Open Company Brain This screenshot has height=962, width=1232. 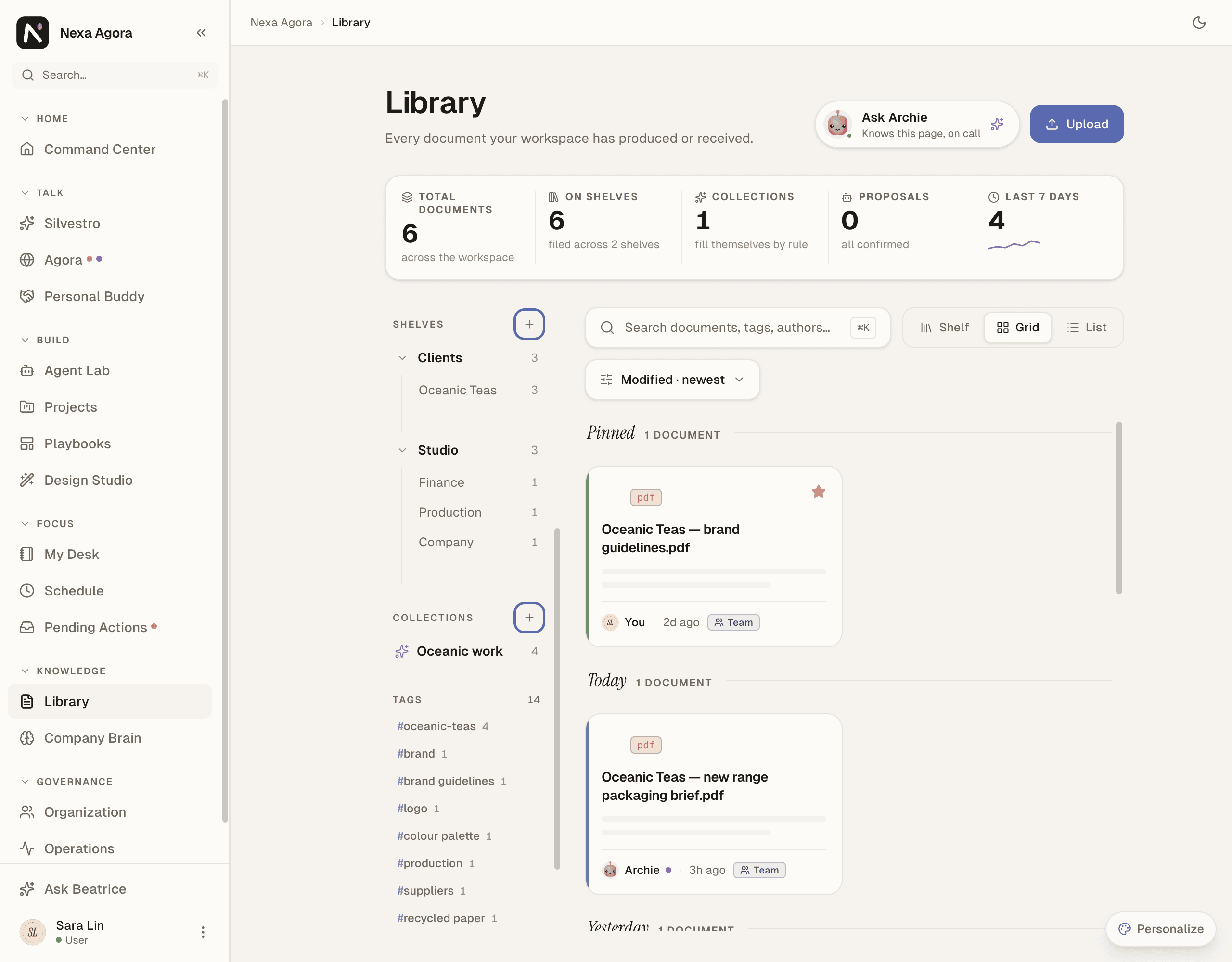point(109,738)
